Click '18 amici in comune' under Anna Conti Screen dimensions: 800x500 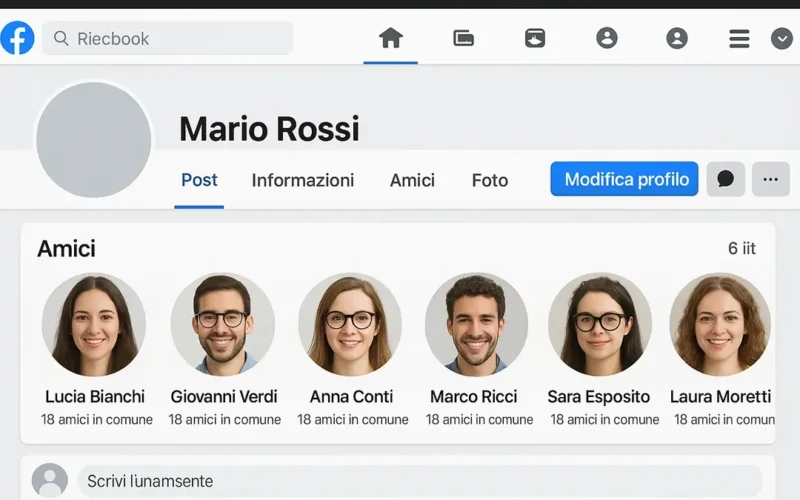[353, 419]
